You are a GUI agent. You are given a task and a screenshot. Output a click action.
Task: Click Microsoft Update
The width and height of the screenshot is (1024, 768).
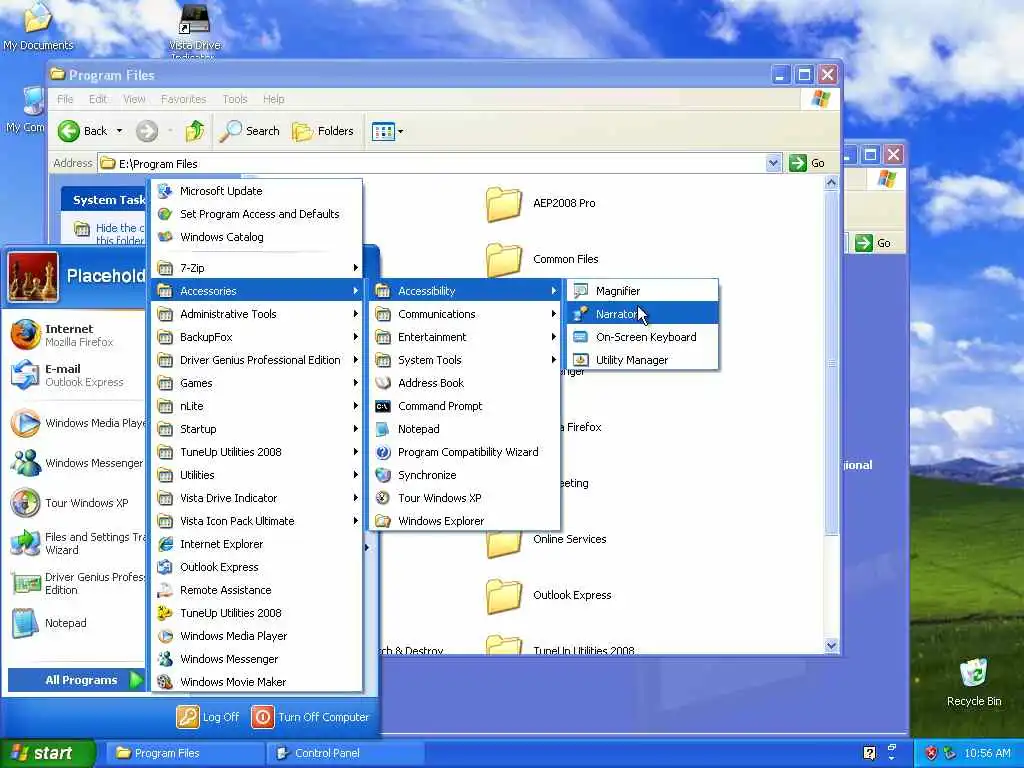257,191
